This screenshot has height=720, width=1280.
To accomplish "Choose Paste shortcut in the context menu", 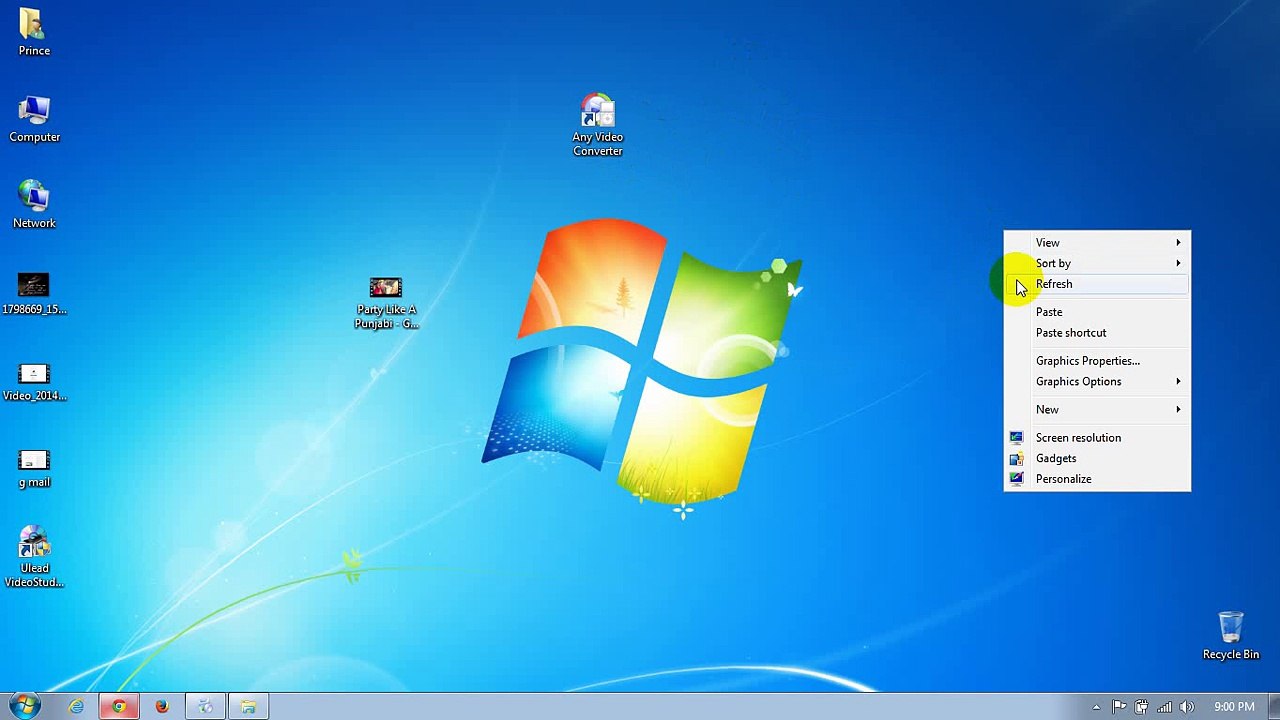I will click(x=1097, y=333).
